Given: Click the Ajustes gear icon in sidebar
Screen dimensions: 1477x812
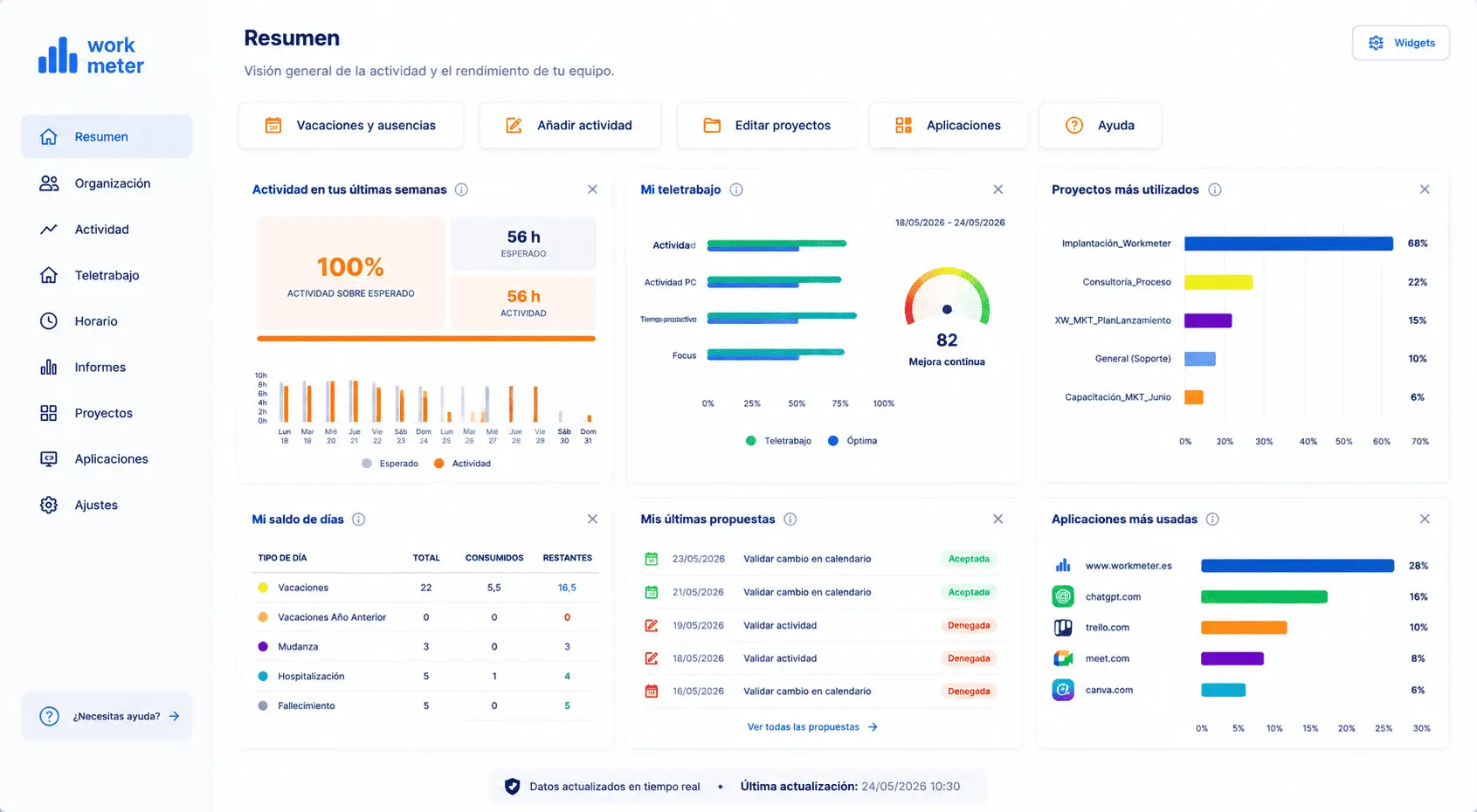Looking at the screenshot, I should pos(49,505).
